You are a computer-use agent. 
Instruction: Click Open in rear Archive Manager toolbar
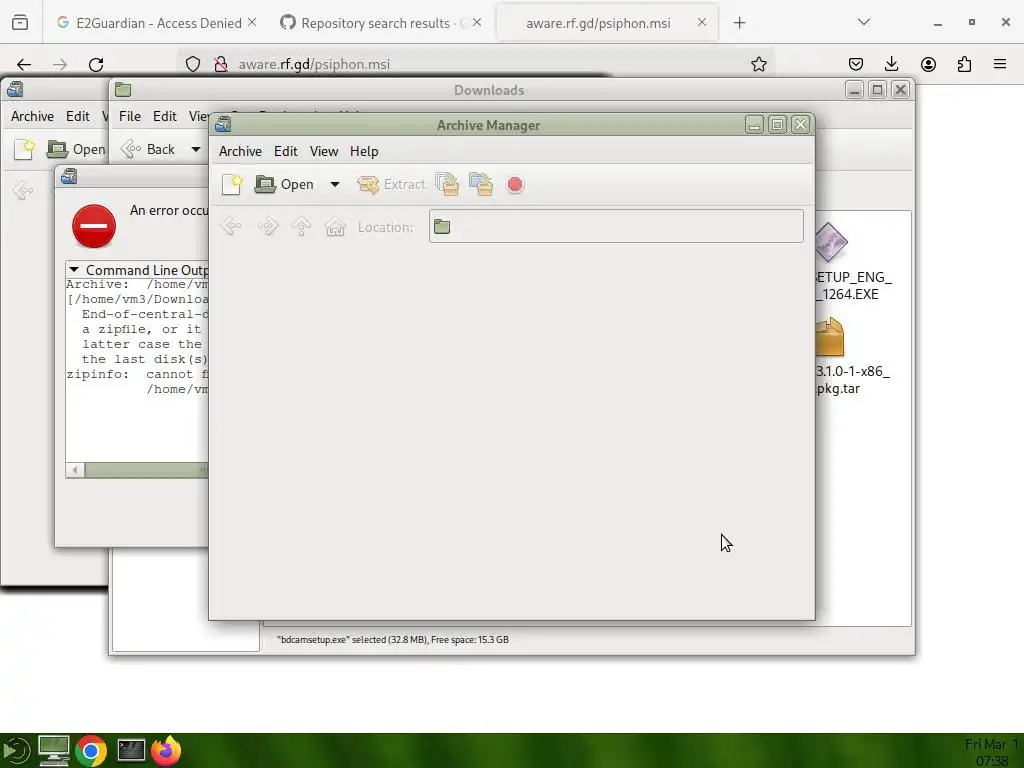(76, 150)
